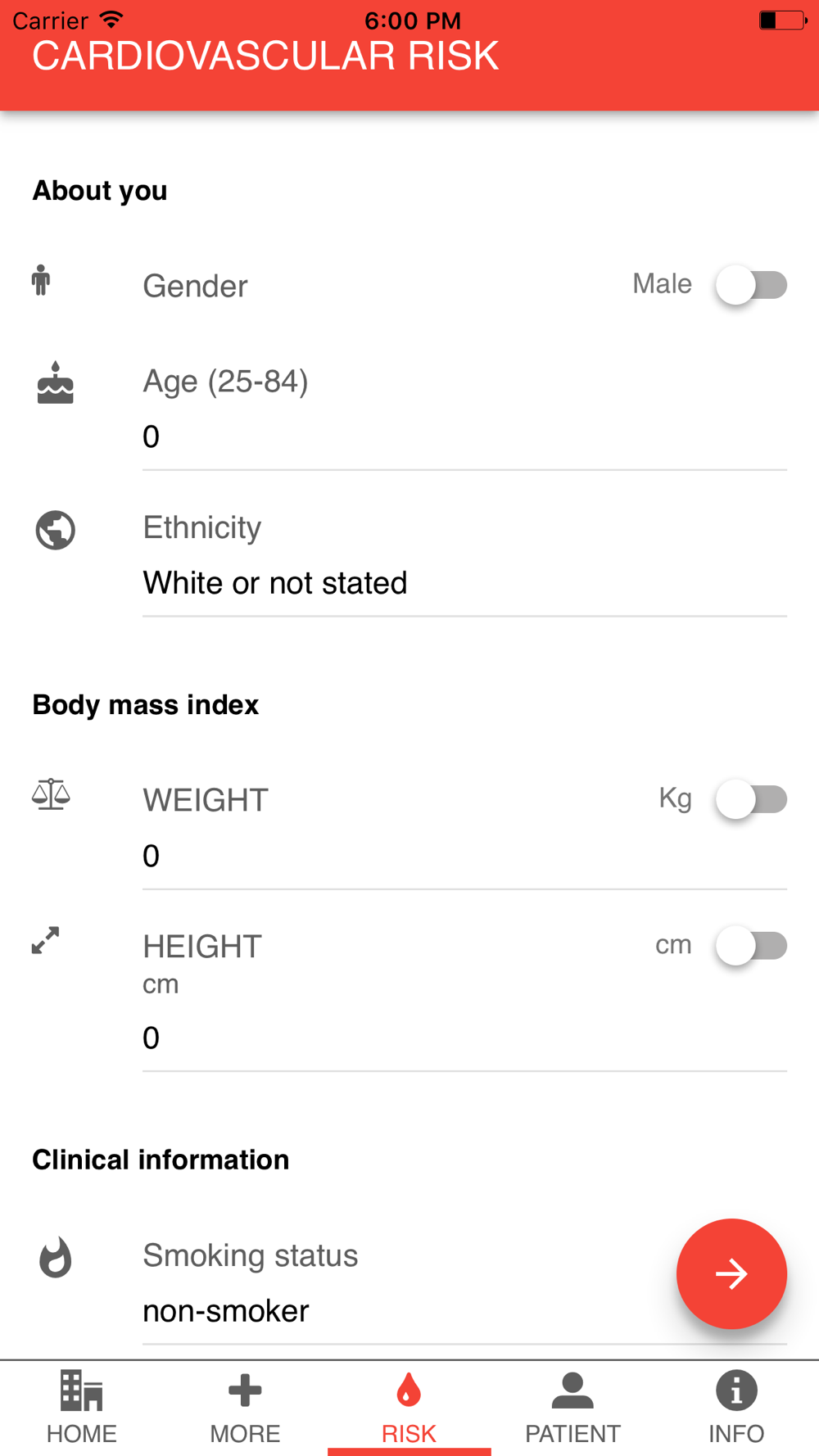Screen dimensions: 819x1456
Task: Select the RISK tab
Action: 409,1409
